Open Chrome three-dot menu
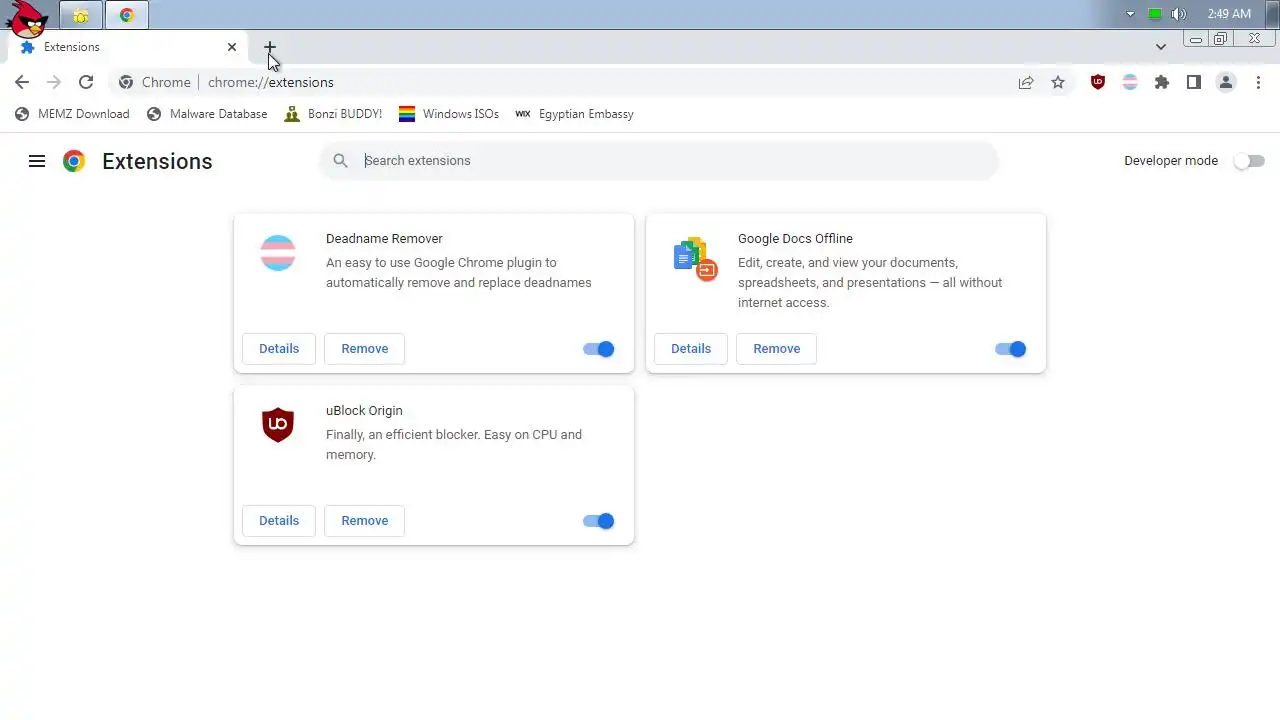1280x720 pixels. click(1258, 82)
